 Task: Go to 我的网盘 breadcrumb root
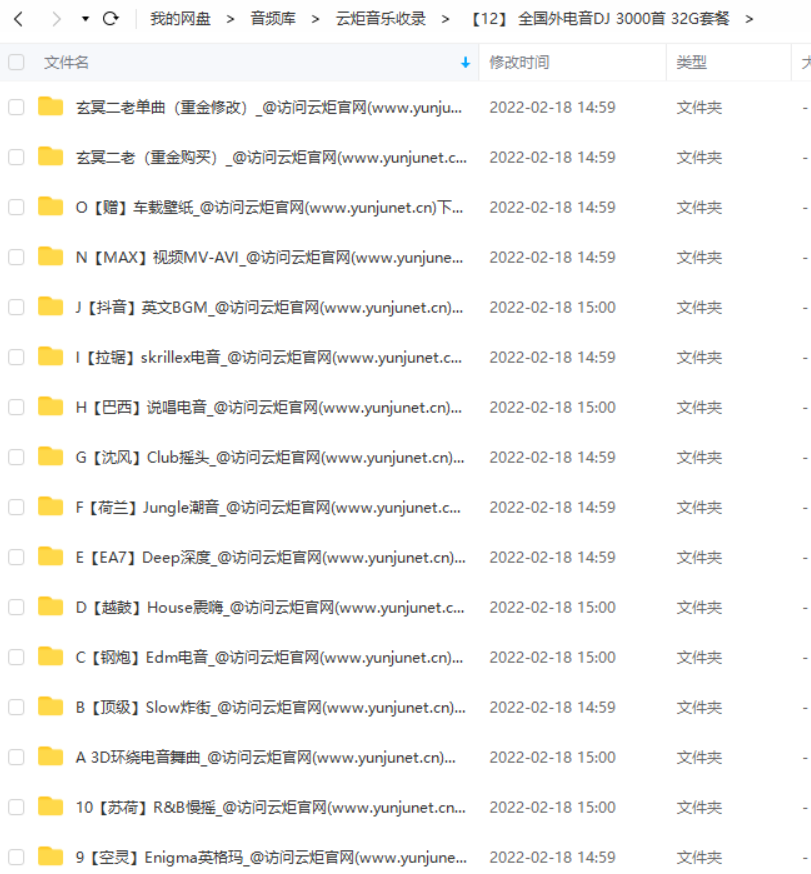(180, 19)
